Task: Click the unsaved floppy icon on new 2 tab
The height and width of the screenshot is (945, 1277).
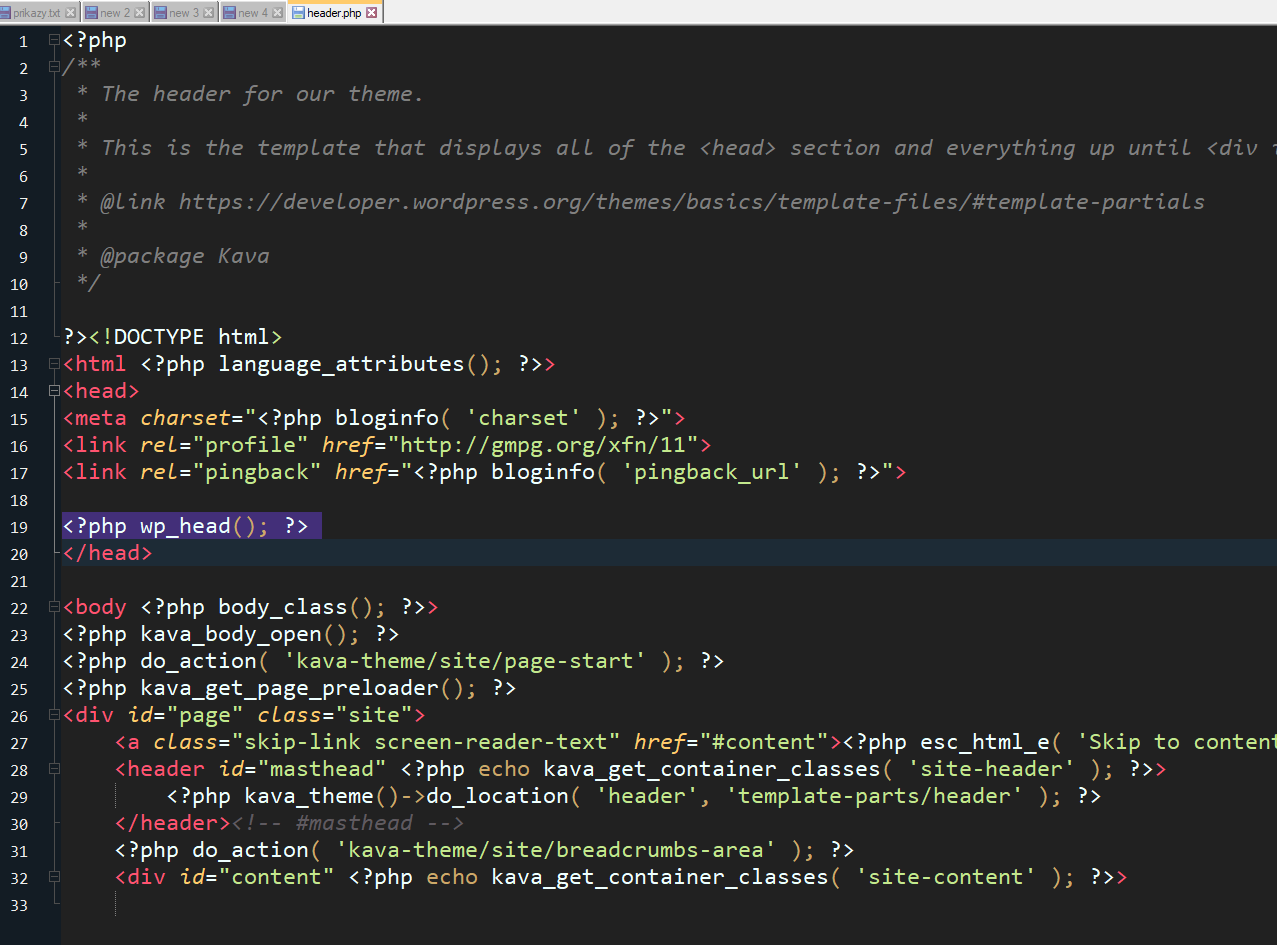Action: coord(93,12)
